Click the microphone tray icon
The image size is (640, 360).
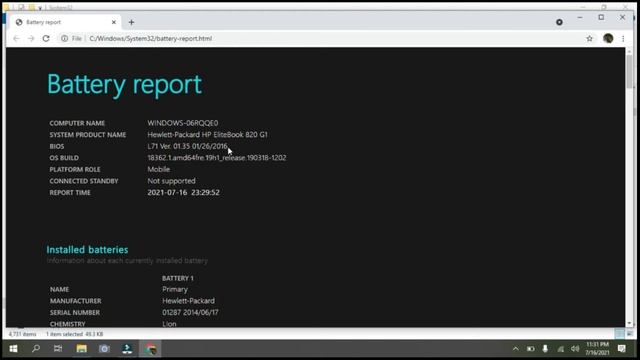pos(545,349)
